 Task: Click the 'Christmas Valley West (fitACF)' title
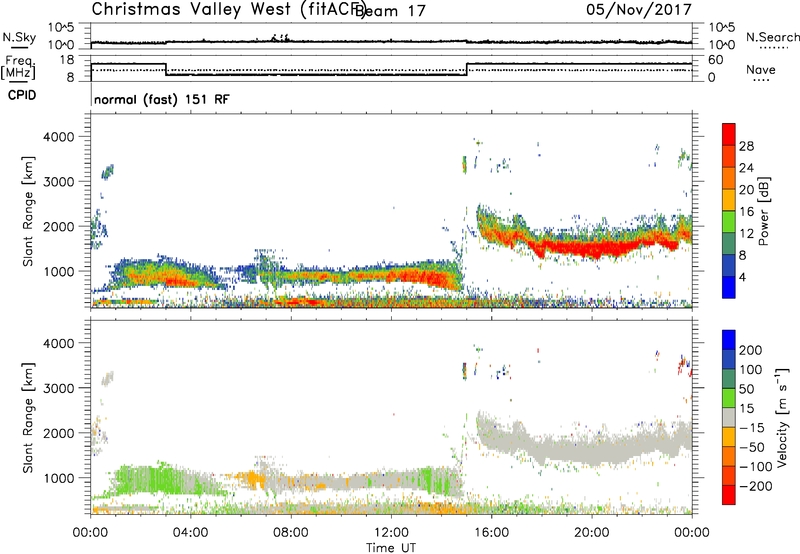(228, 10)
